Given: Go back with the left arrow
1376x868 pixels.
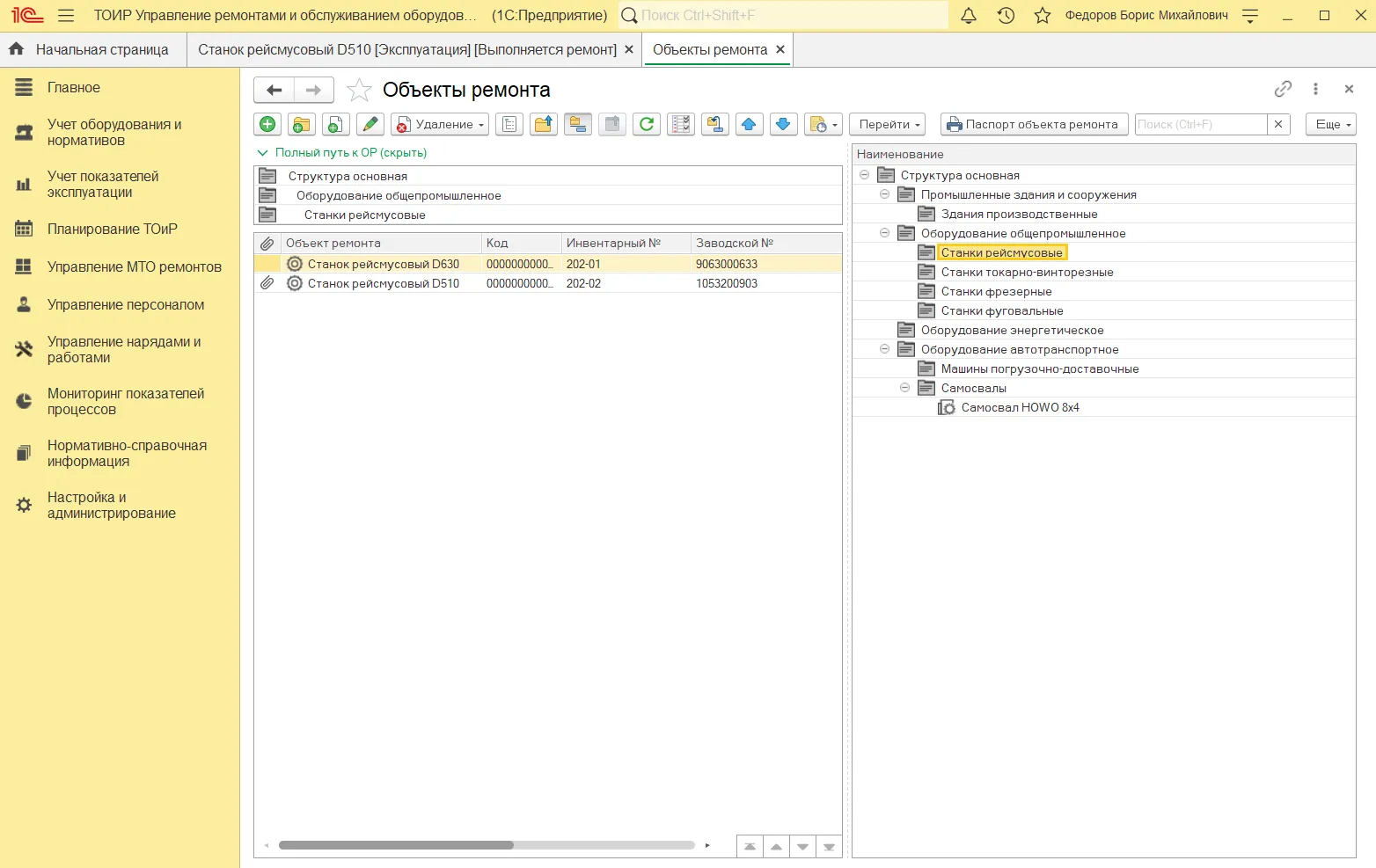Looking at the screenshot, I should click(274, 90).
